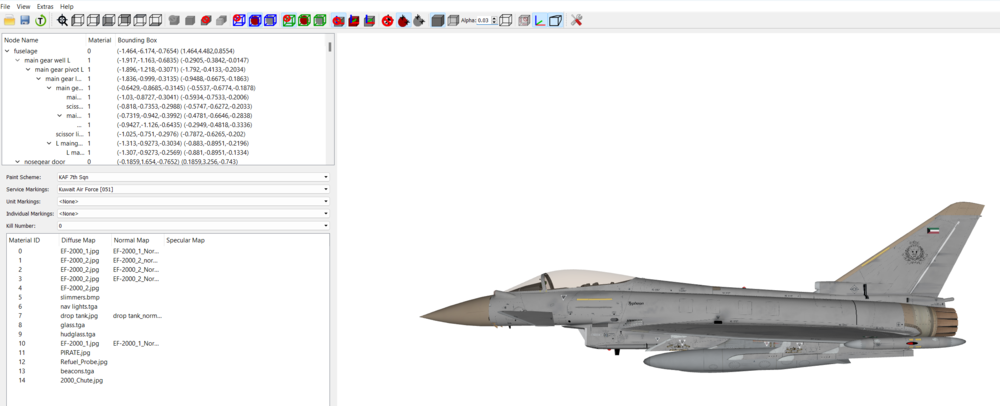
Task: Click the node tree vertical scrollbar
Action: point(330,100)
